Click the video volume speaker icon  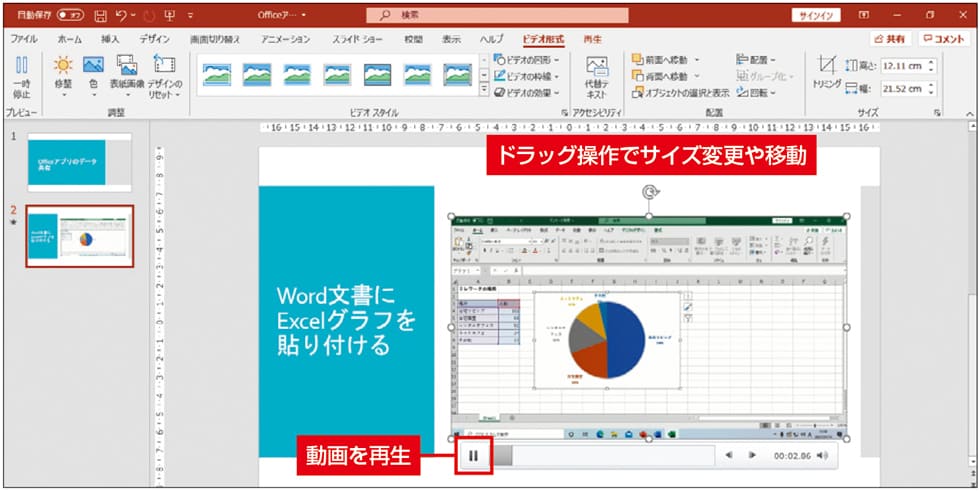tap(822, 456)
